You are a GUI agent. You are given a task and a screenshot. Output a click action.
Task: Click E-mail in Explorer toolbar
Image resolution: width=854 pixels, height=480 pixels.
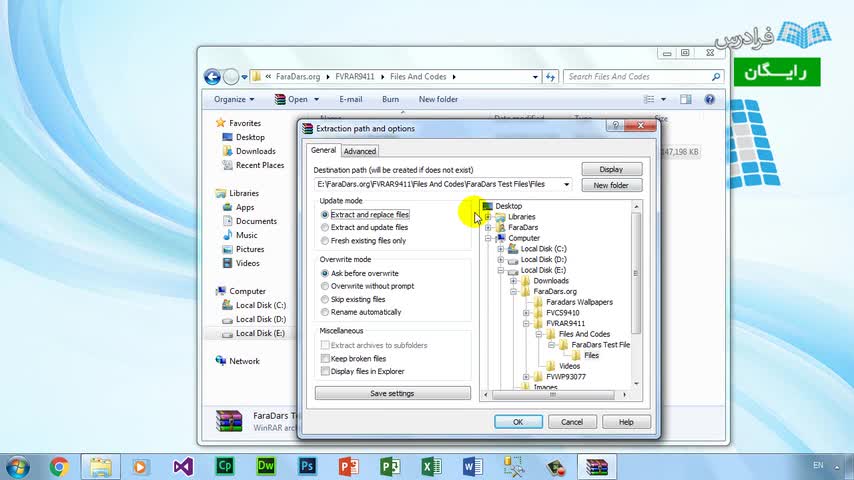(x=350, y=99)
